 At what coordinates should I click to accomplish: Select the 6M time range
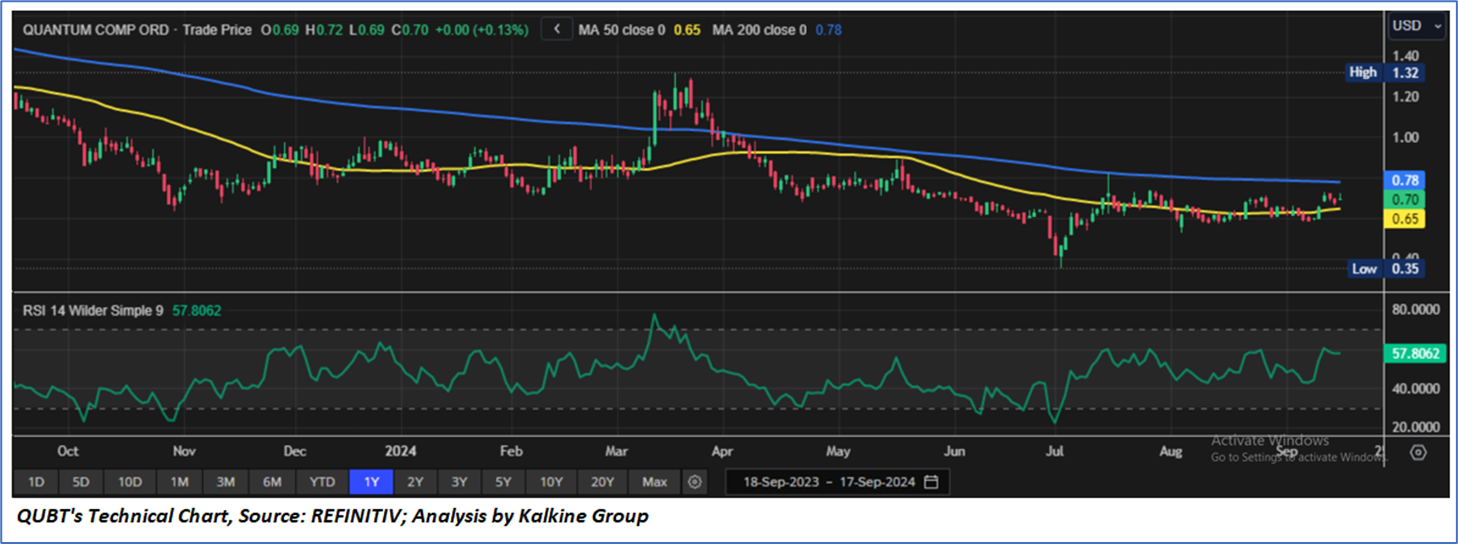click(x=272, y=482)
